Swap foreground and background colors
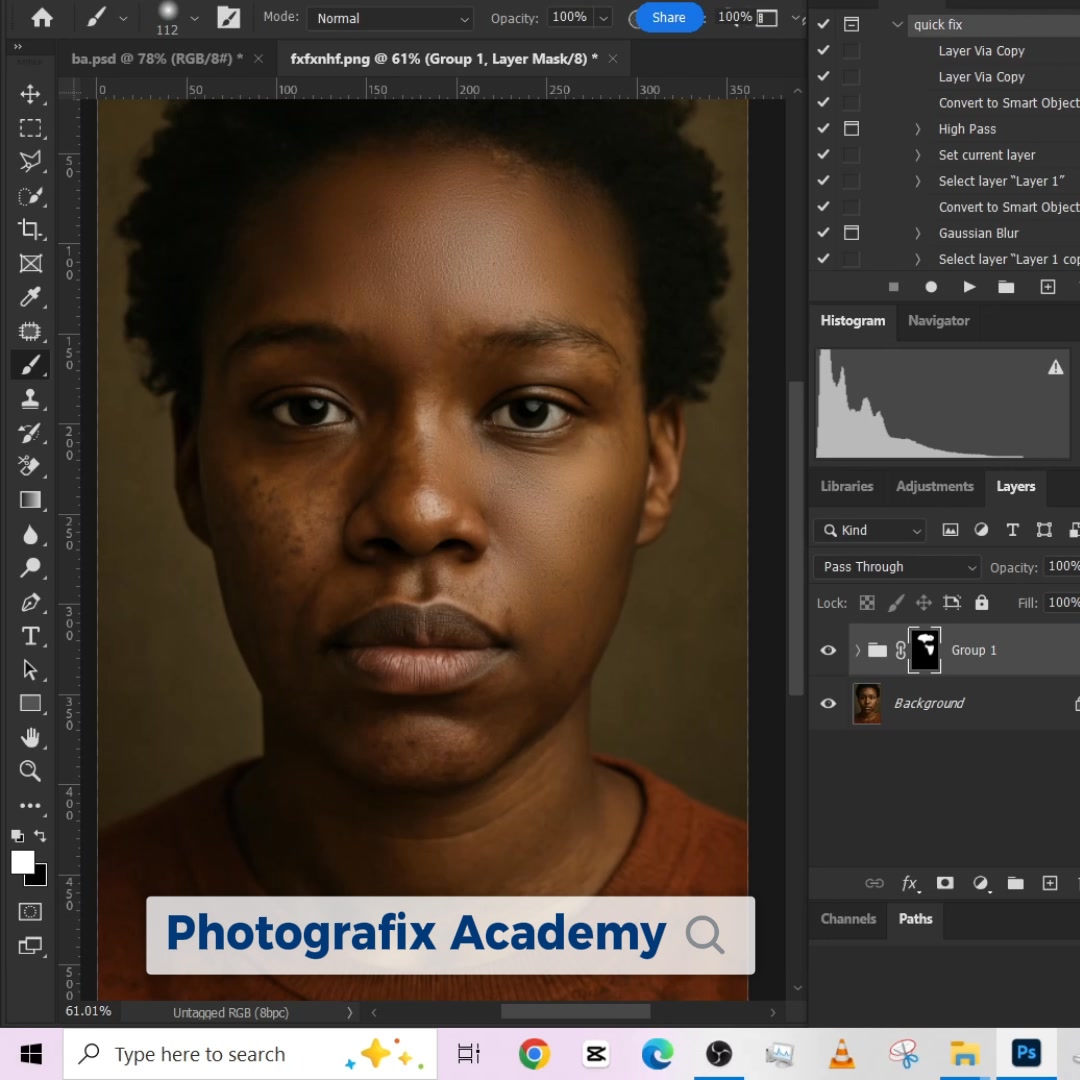Screen dimensions: 1080x1080 coord(40,835)
